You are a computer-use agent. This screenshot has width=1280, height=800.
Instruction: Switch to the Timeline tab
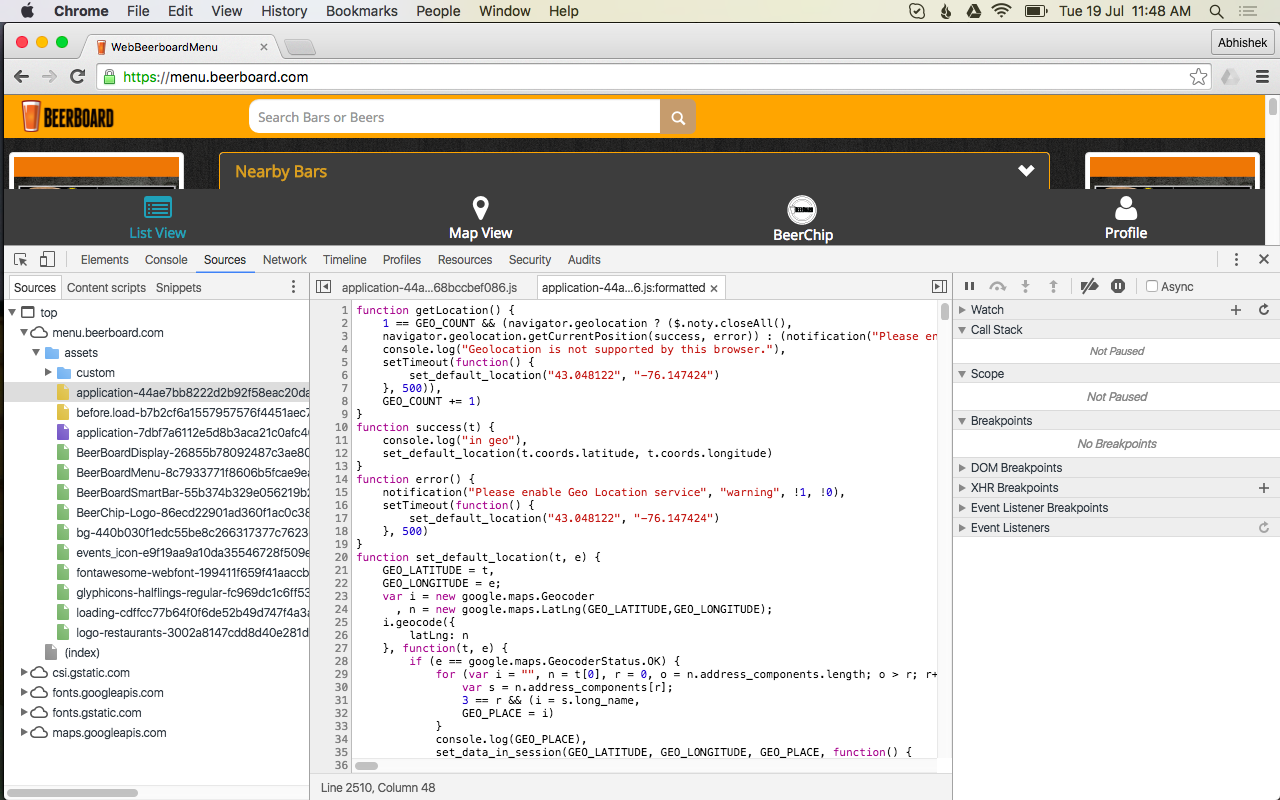(x=345, y=260)
